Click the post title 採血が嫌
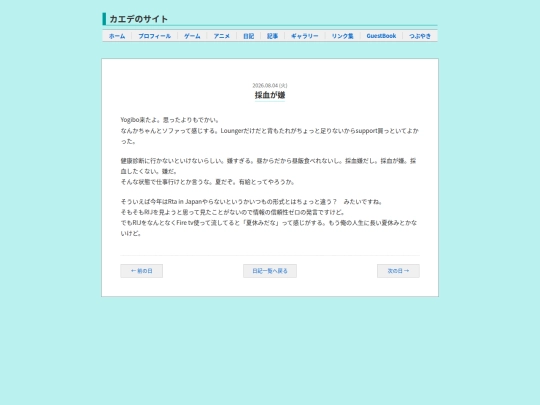 point(270,95)
